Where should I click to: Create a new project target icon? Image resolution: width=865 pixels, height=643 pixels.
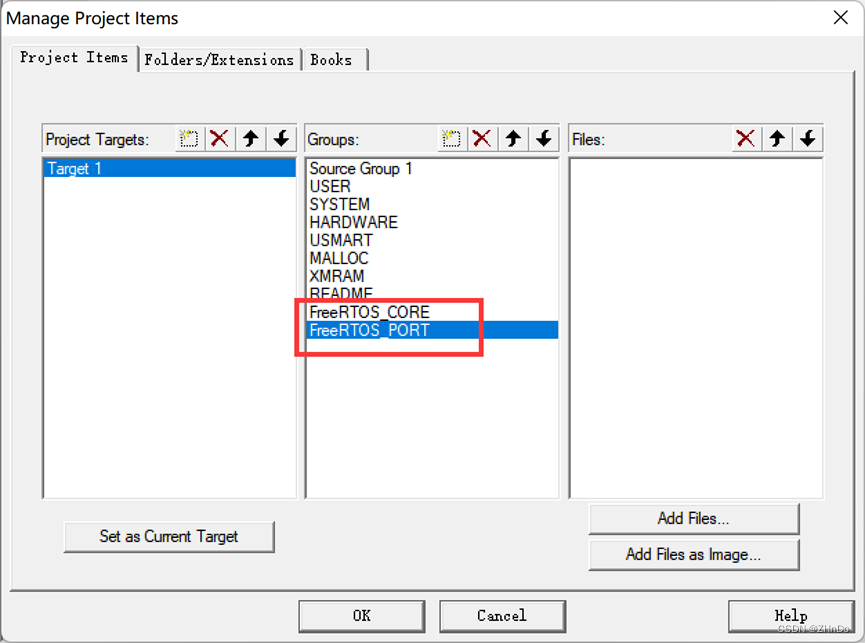(x=189, y=138)
